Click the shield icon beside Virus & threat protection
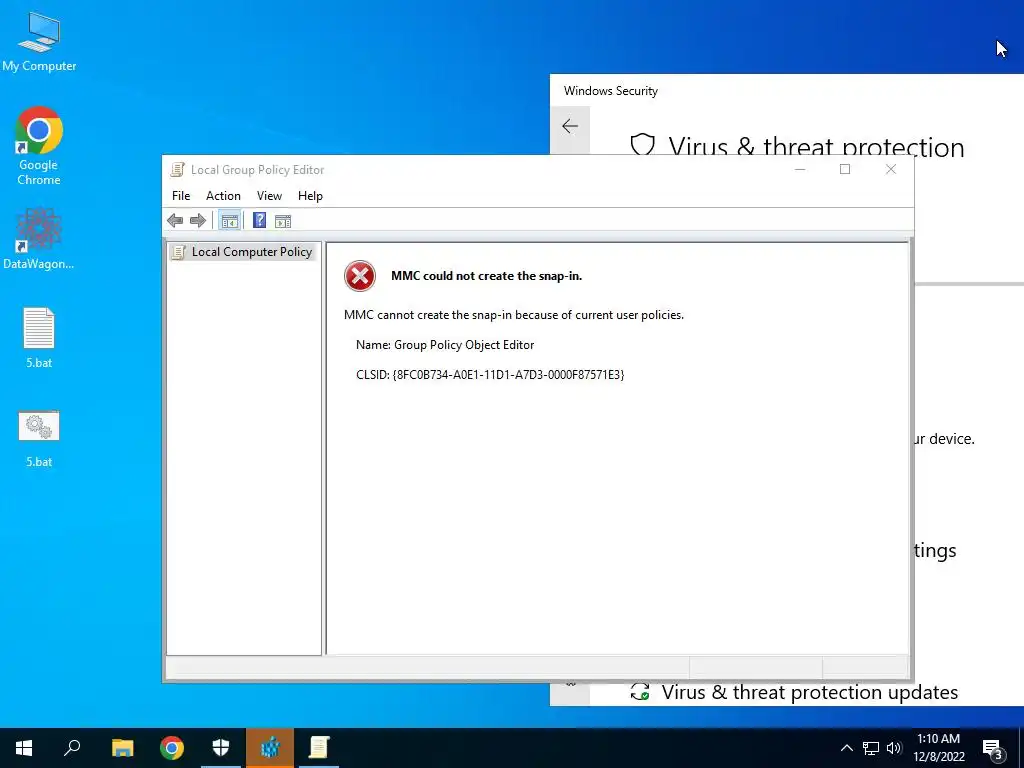Screen dimensions: 1024x768 click(x=642, y=144)
